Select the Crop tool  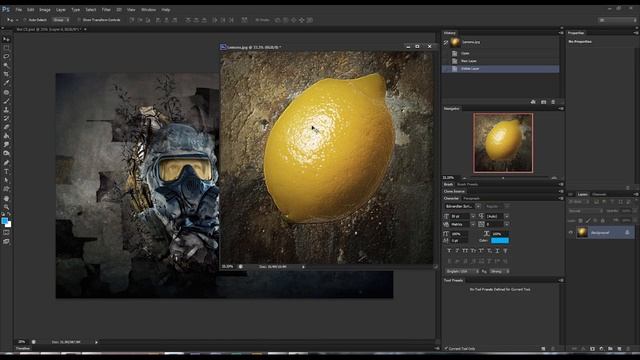(6, 74)
